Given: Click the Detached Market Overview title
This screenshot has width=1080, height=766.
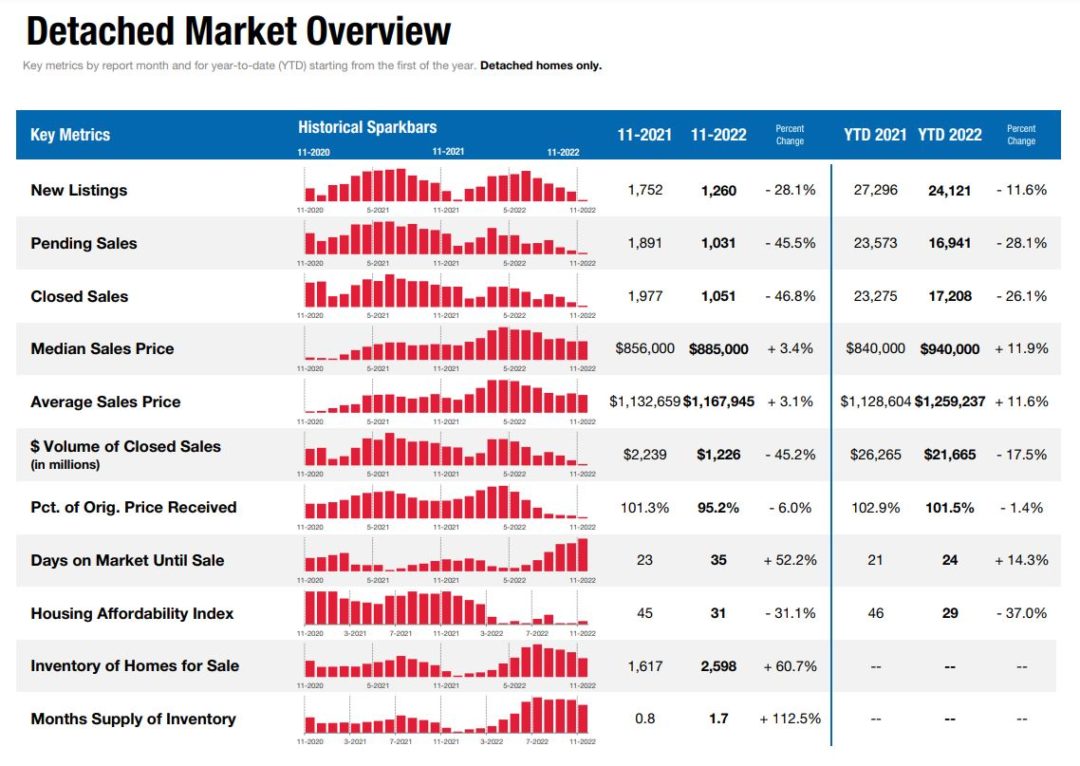Looking at the screenshot, I should 238,31.
